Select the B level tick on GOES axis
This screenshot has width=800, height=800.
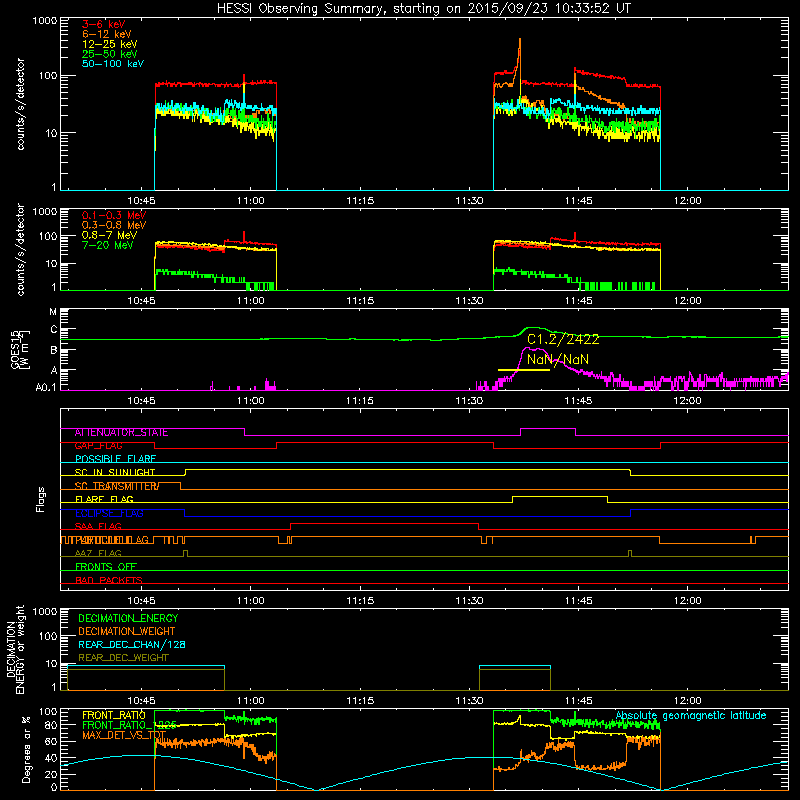53,351
